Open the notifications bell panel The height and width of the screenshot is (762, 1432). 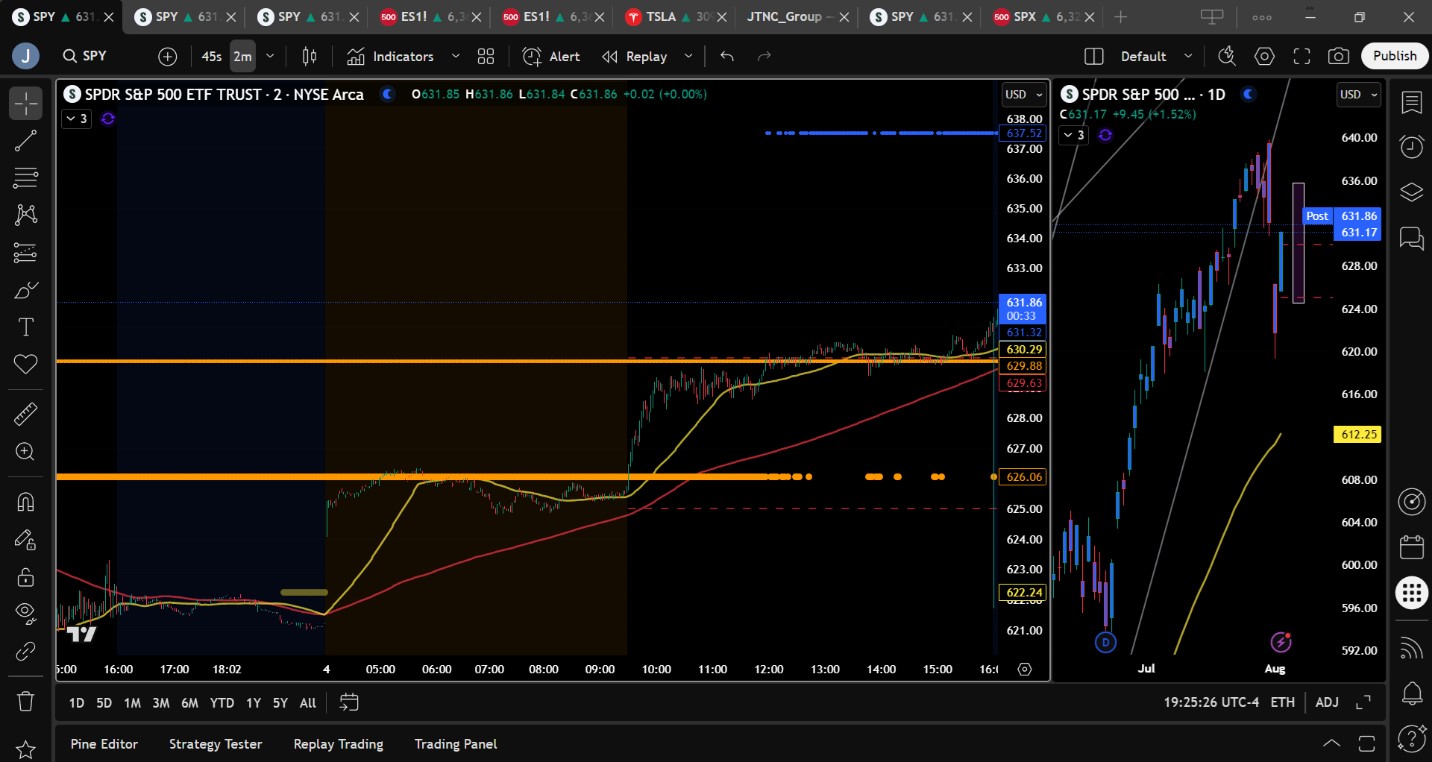[1411, 692]
